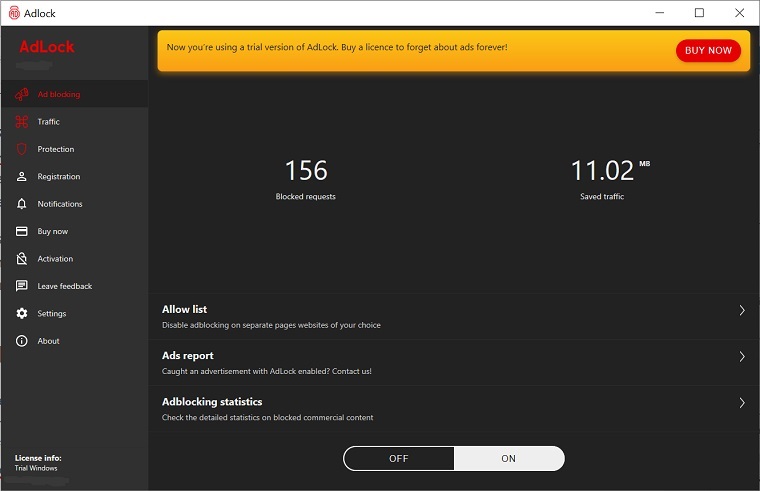Turn ad blocking OFF

[399, 458]
